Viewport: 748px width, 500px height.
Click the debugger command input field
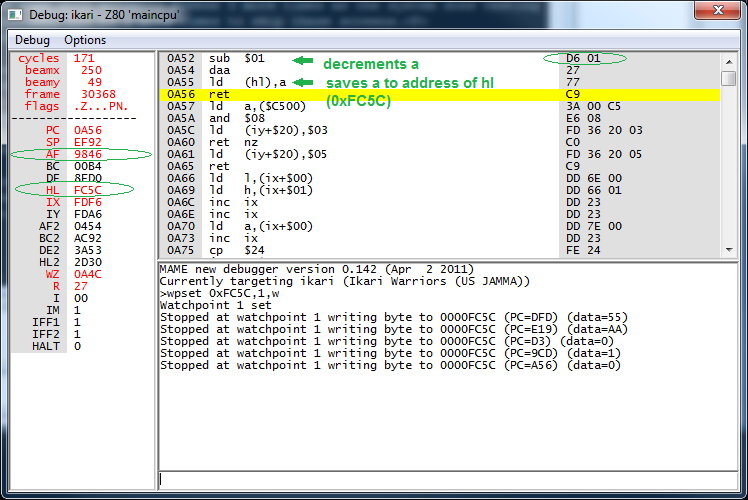tap(448, 479)
